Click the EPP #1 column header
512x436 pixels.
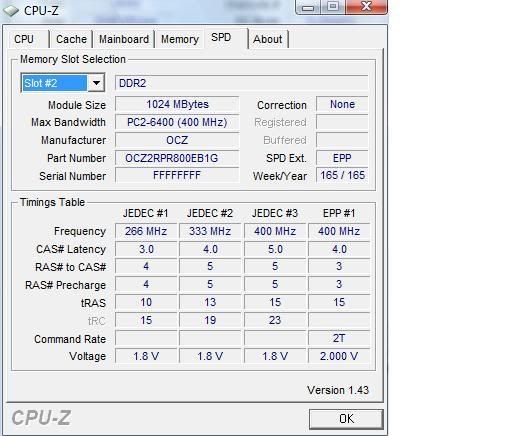339,213
